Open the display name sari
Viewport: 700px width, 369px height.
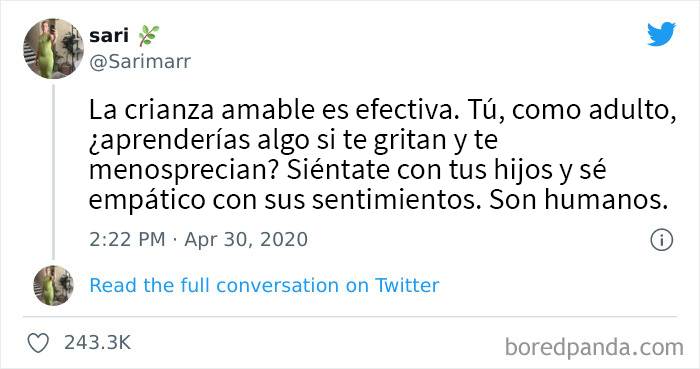coord(109,36)
